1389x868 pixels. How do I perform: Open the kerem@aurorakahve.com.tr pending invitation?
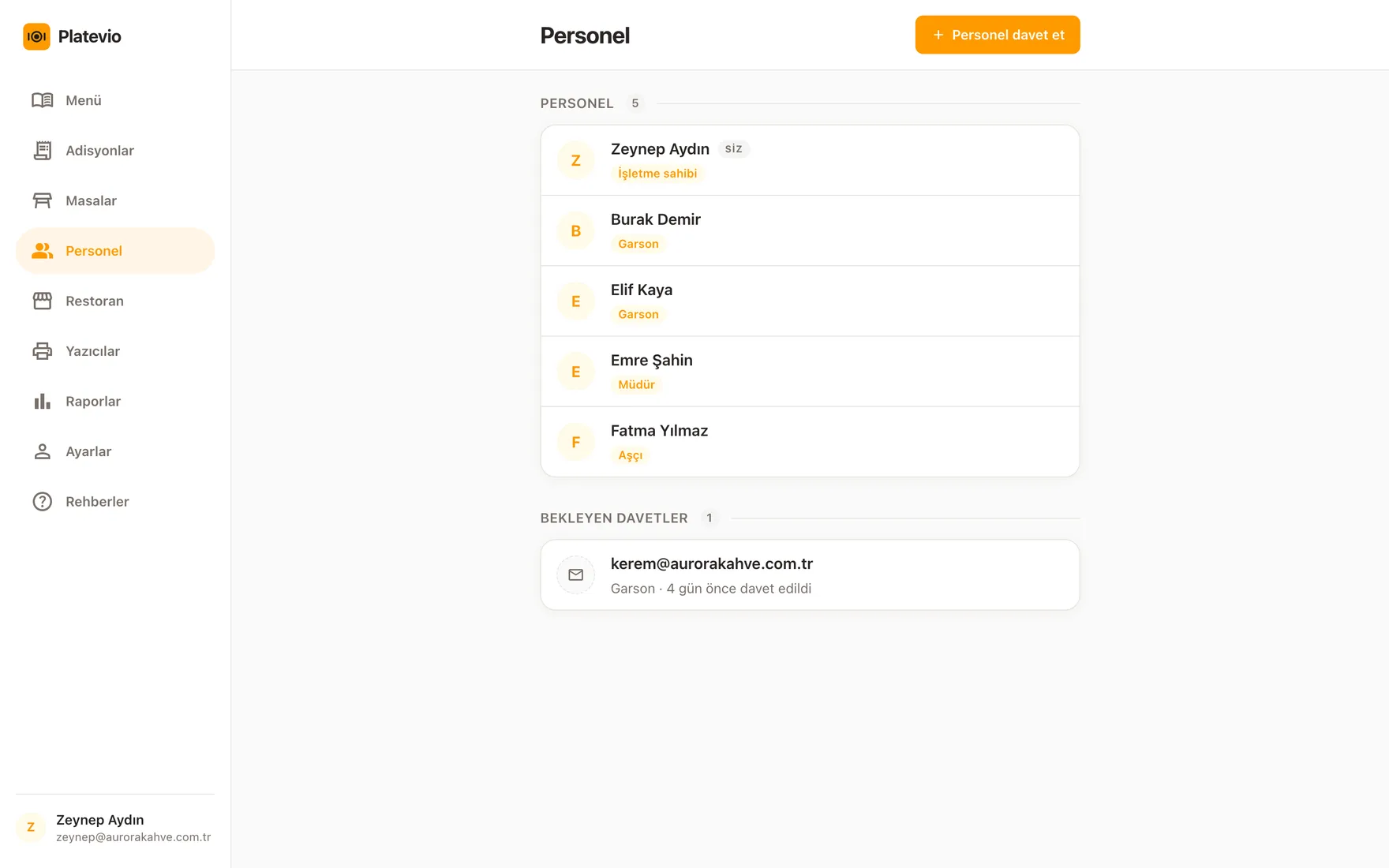coord(810,574)
